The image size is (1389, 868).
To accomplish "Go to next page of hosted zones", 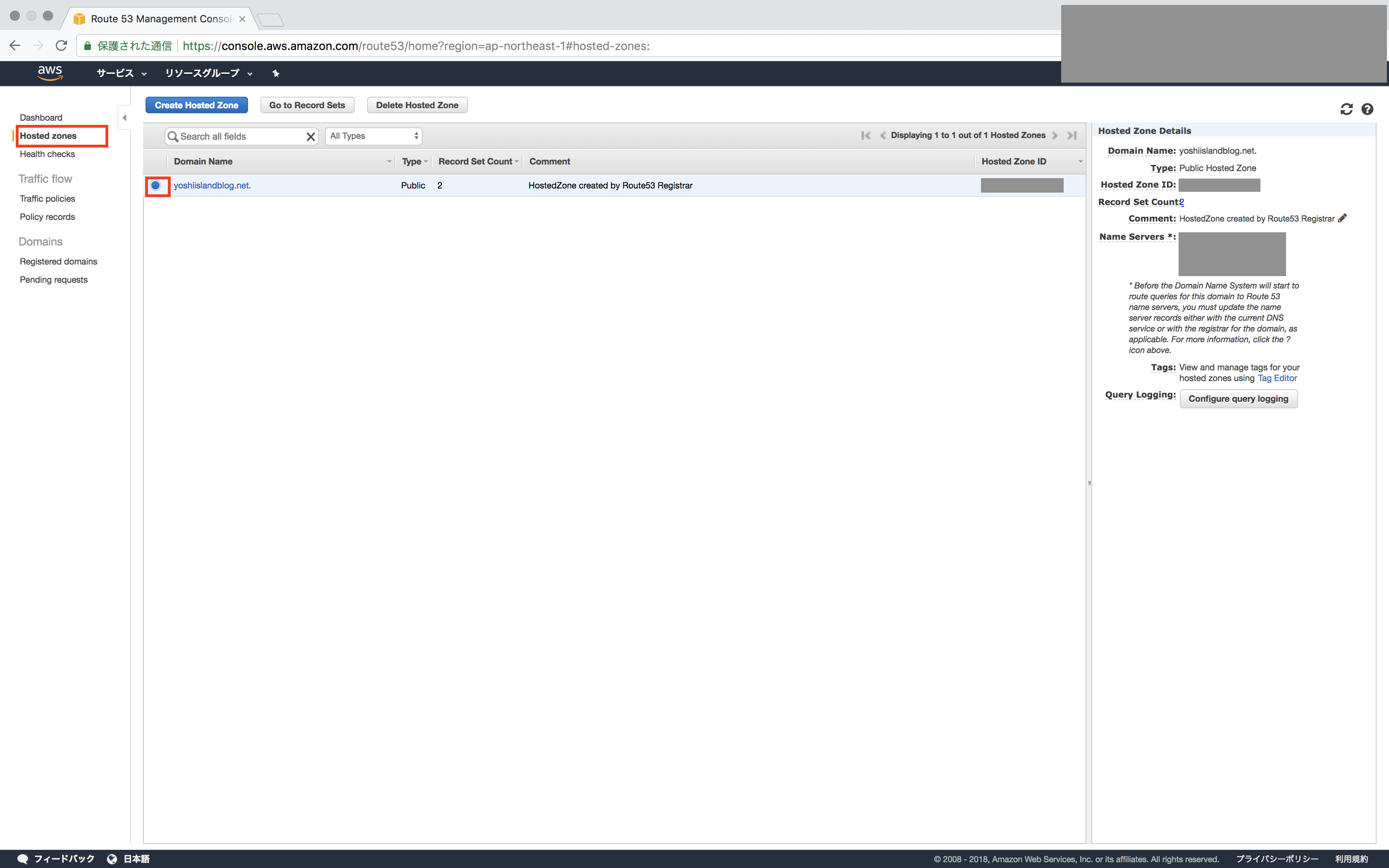I will [1055, 136].
